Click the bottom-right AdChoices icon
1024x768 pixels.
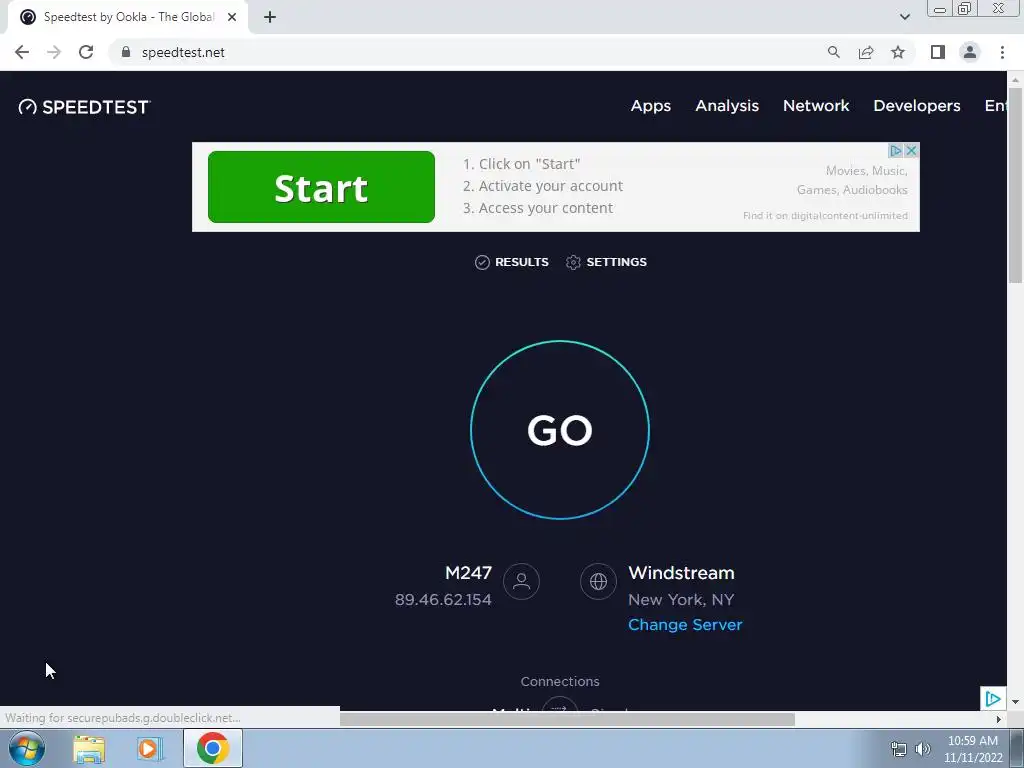pyautogui.click(x=993, y=699)
